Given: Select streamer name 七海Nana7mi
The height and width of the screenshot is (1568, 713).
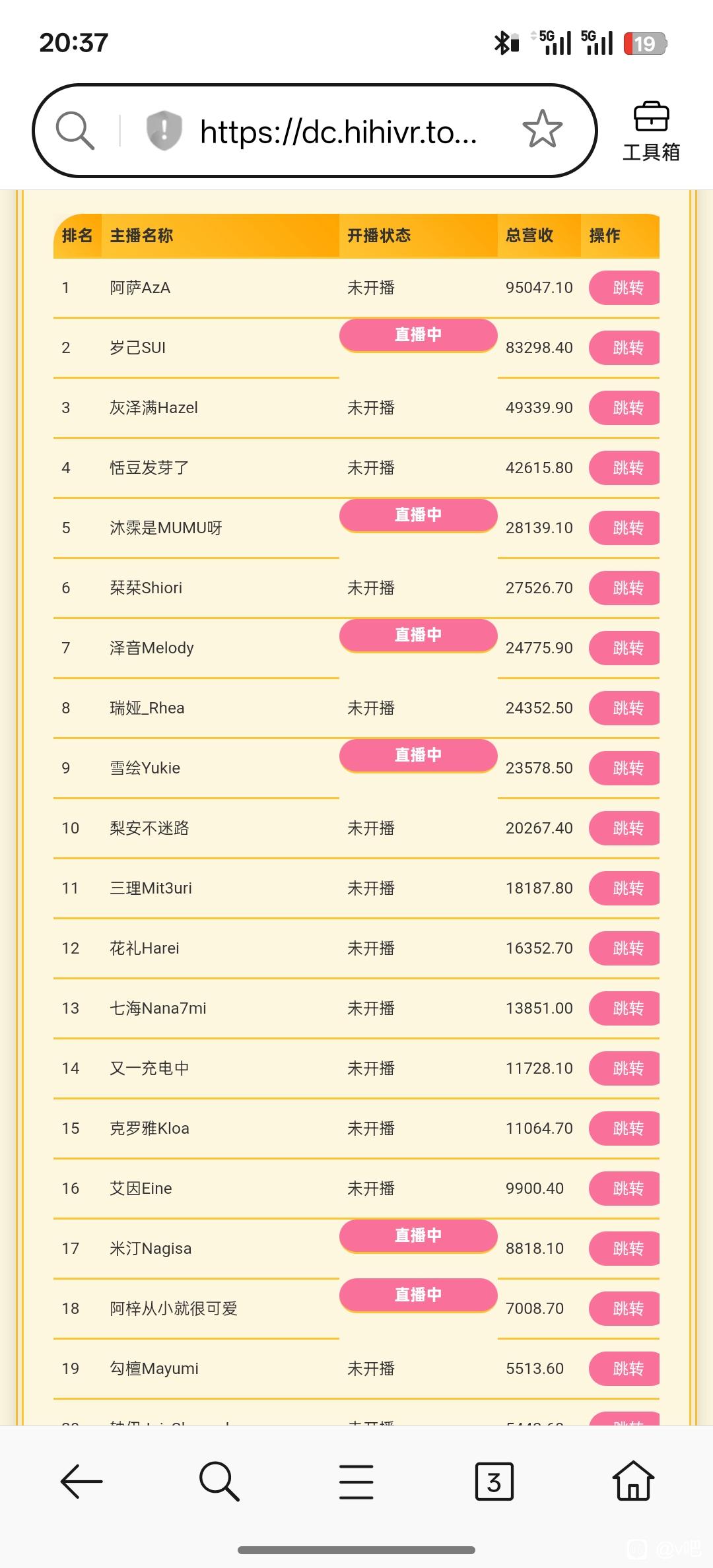Looking at the screenshot, I should (x=158, y=1008).
